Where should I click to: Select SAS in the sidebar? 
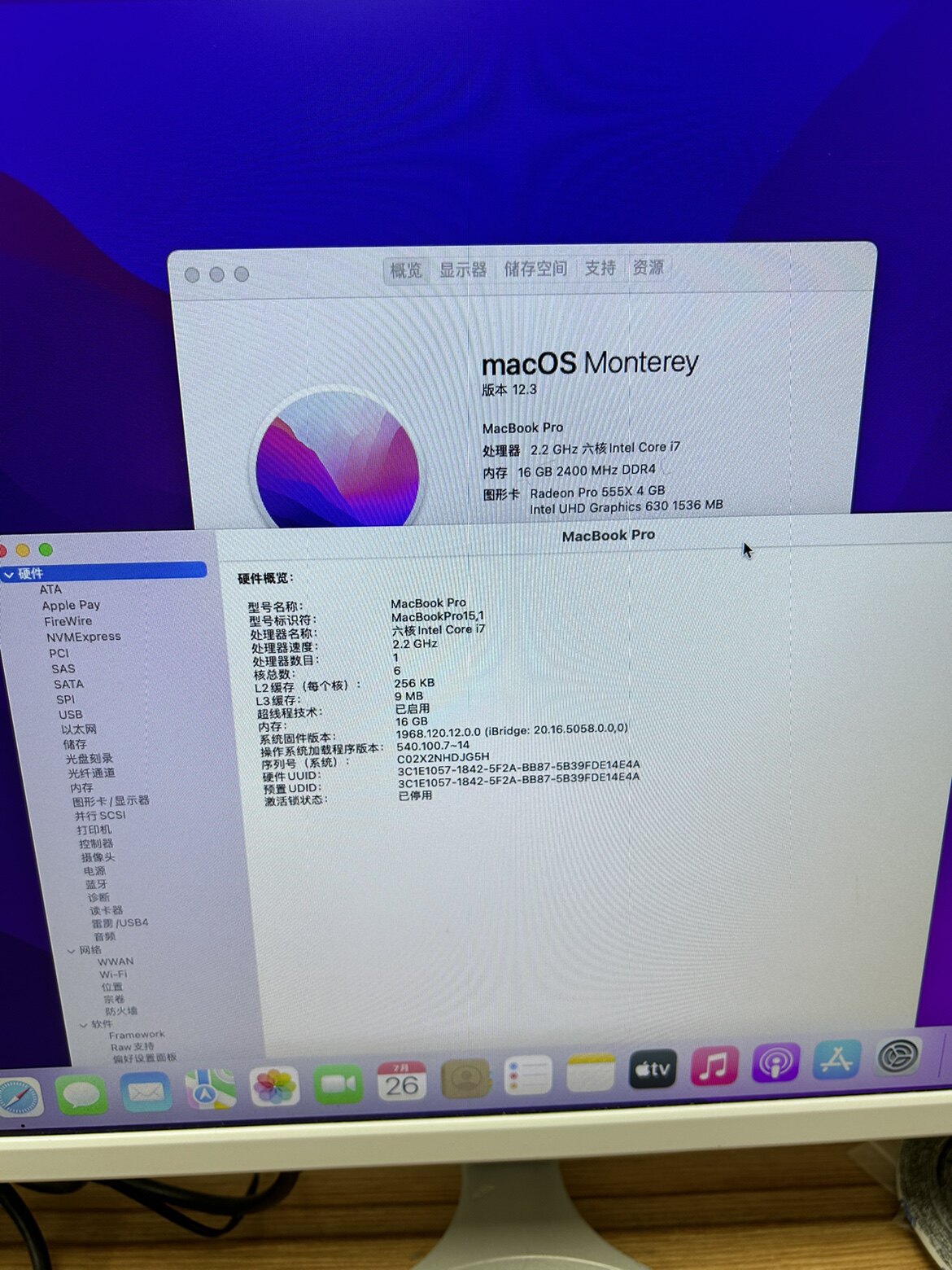click(x=63, y=668)
